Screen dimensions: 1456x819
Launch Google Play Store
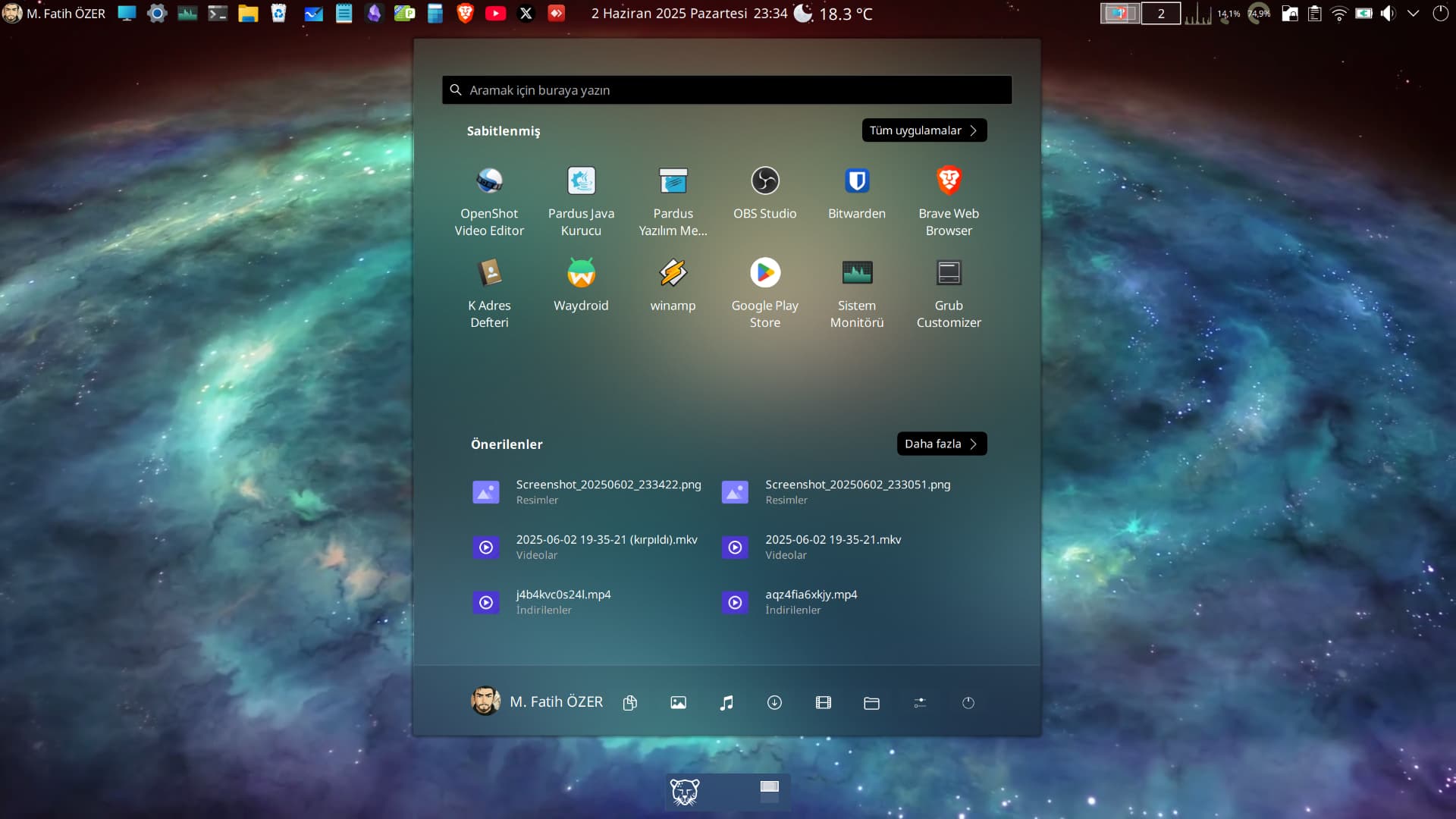point(764,293)
